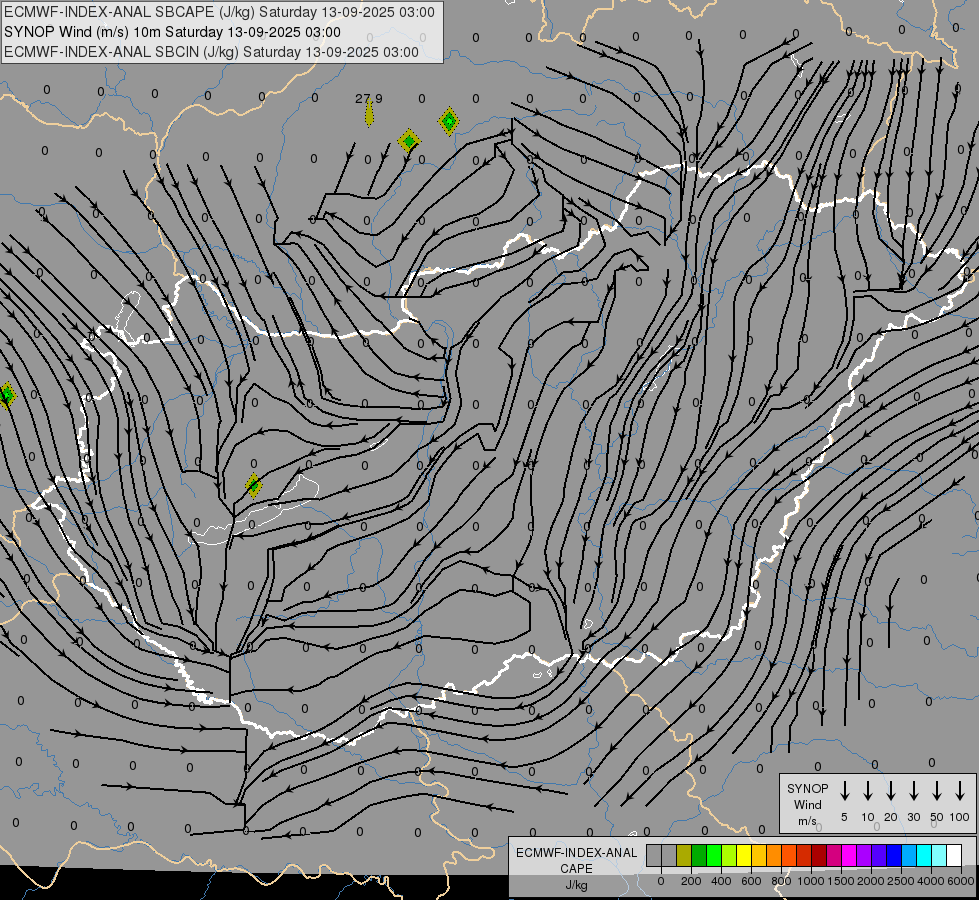Click the 6000 tick label on CAPE scale
The height and width of the screenshot is (900, 979).
(961, 881)
